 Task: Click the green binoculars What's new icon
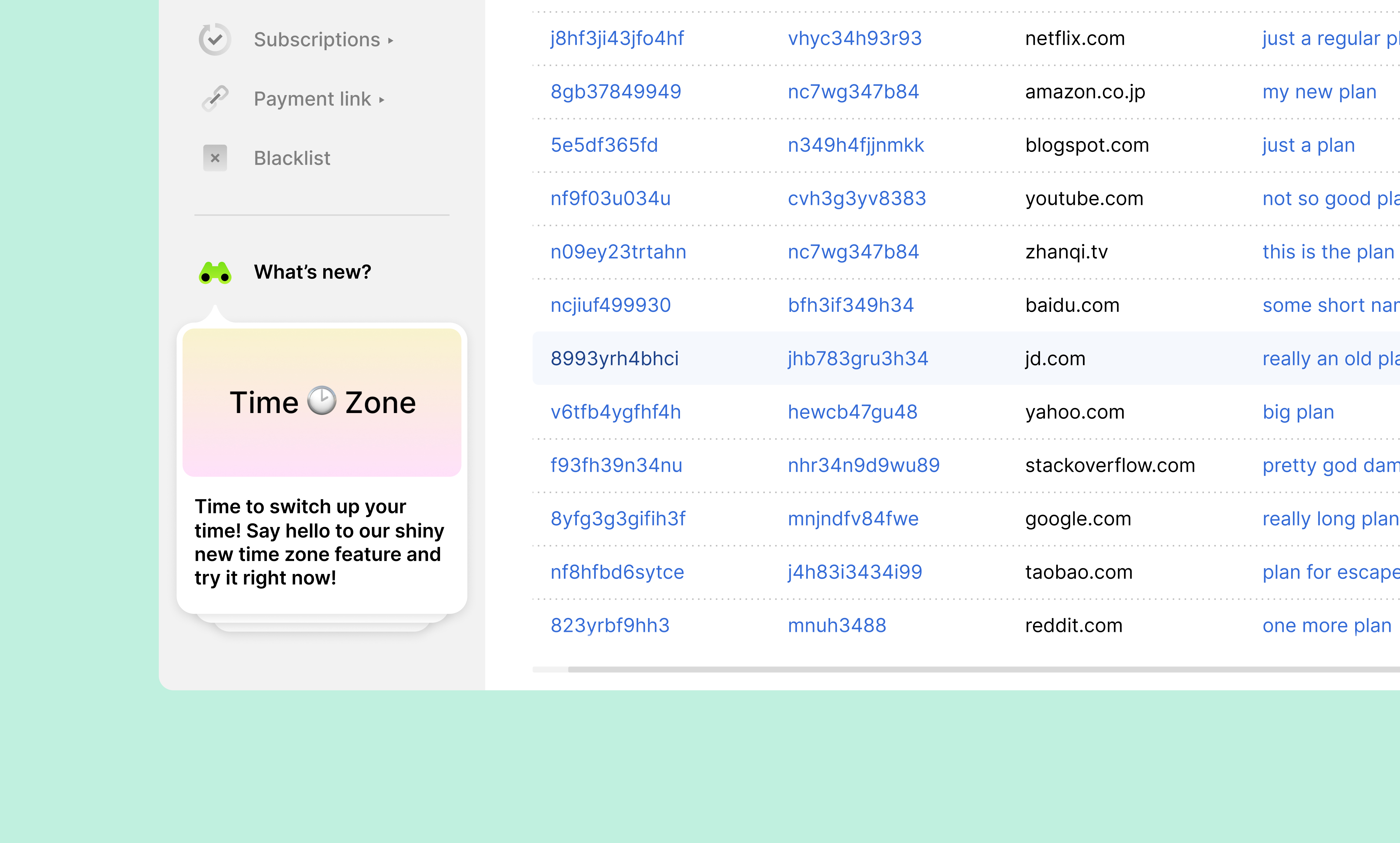[215, 272]
